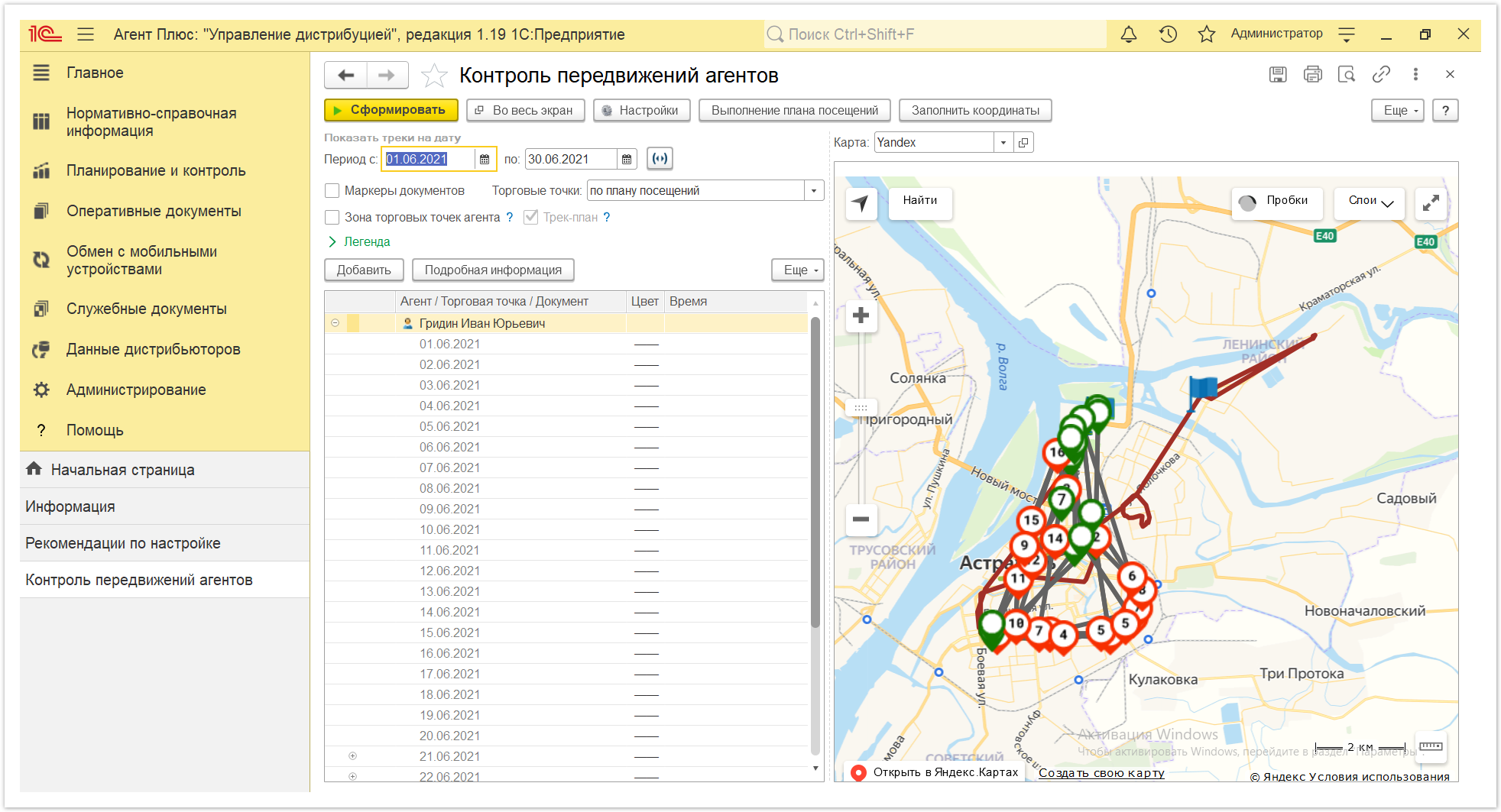Click Открыть в Яндекс.Картах link
The height and width of the screenshot is (812, 1501).
click(x=934, y=772)
